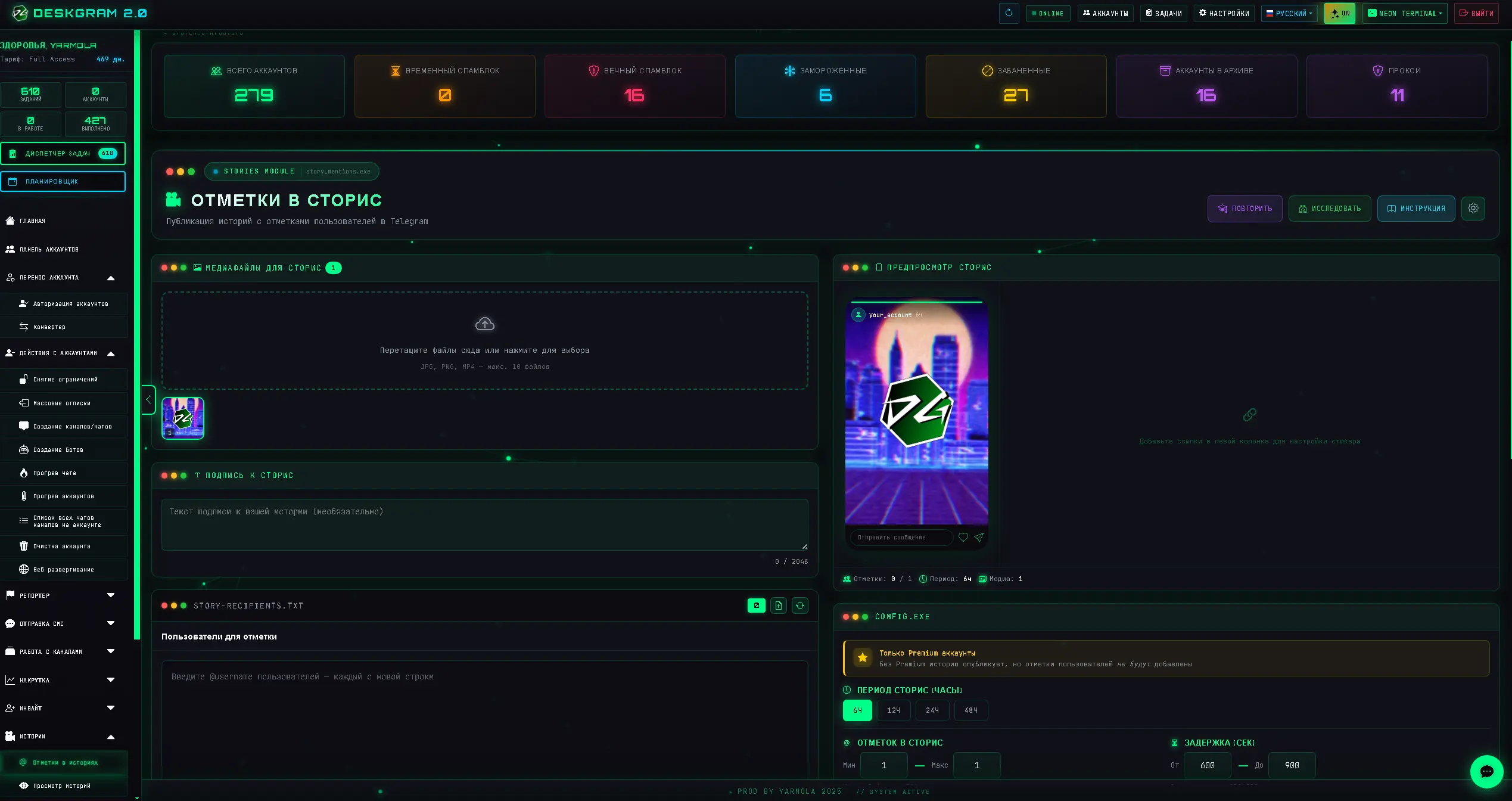Open Веб развертывание
Screen dimensions: 1512x801
(64, 570)
